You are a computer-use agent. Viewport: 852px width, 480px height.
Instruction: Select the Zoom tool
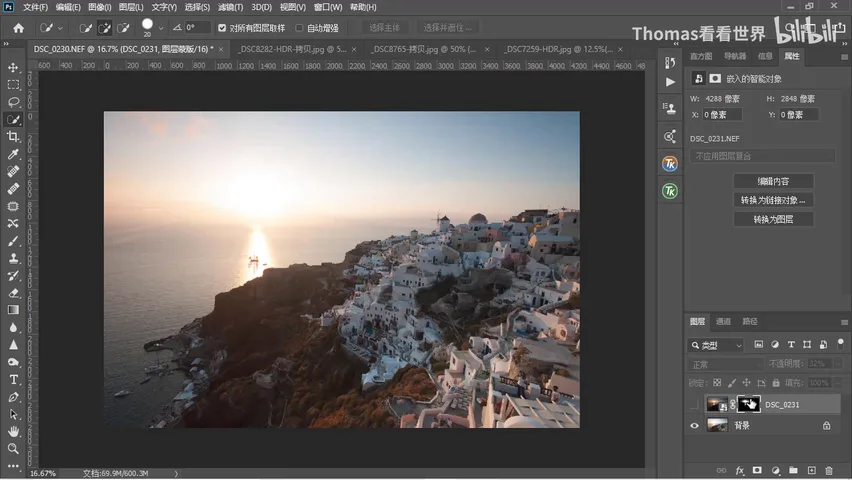13,448
